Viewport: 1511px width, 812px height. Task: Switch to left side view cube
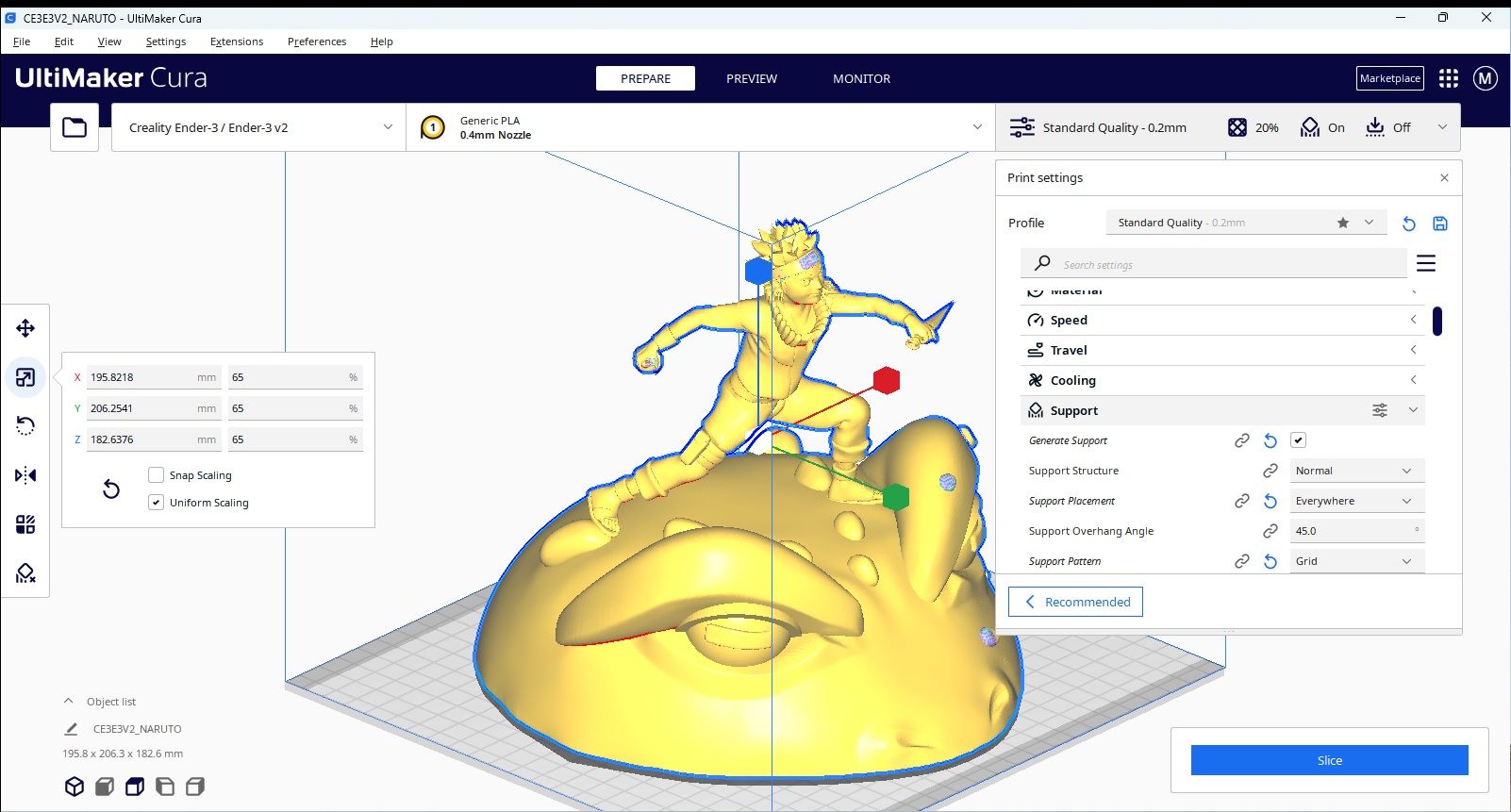point(165,787)
